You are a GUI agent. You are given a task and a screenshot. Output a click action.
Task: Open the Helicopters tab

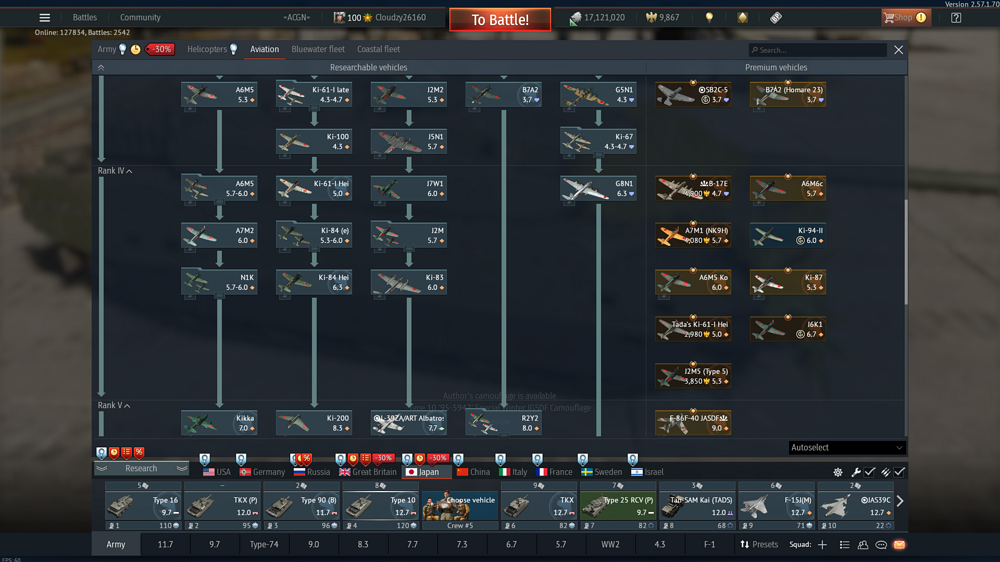pyautogui.click(x=207, y=49)
